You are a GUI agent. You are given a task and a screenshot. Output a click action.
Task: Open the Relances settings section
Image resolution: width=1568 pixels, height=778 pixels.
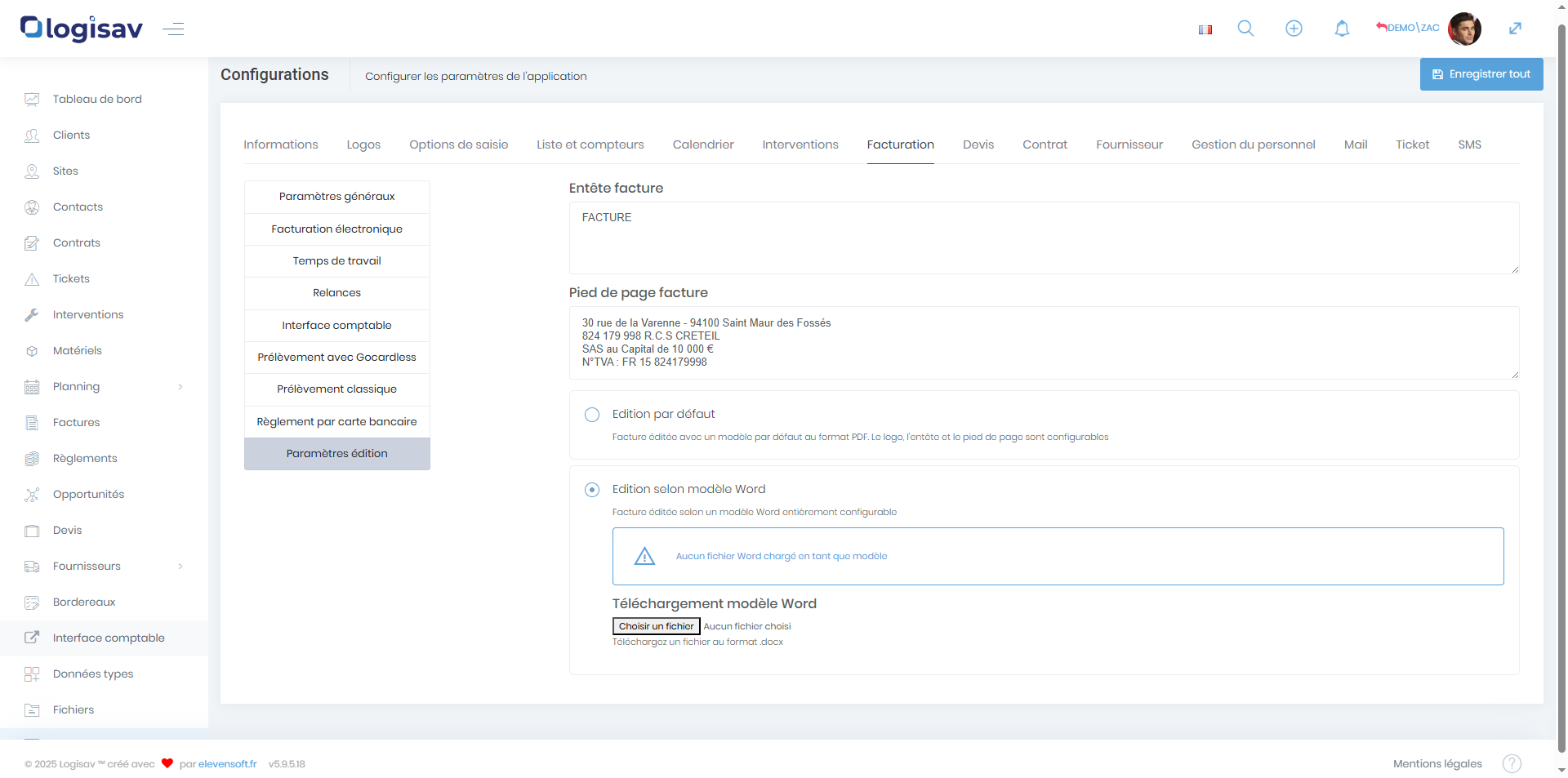point(336,293)
